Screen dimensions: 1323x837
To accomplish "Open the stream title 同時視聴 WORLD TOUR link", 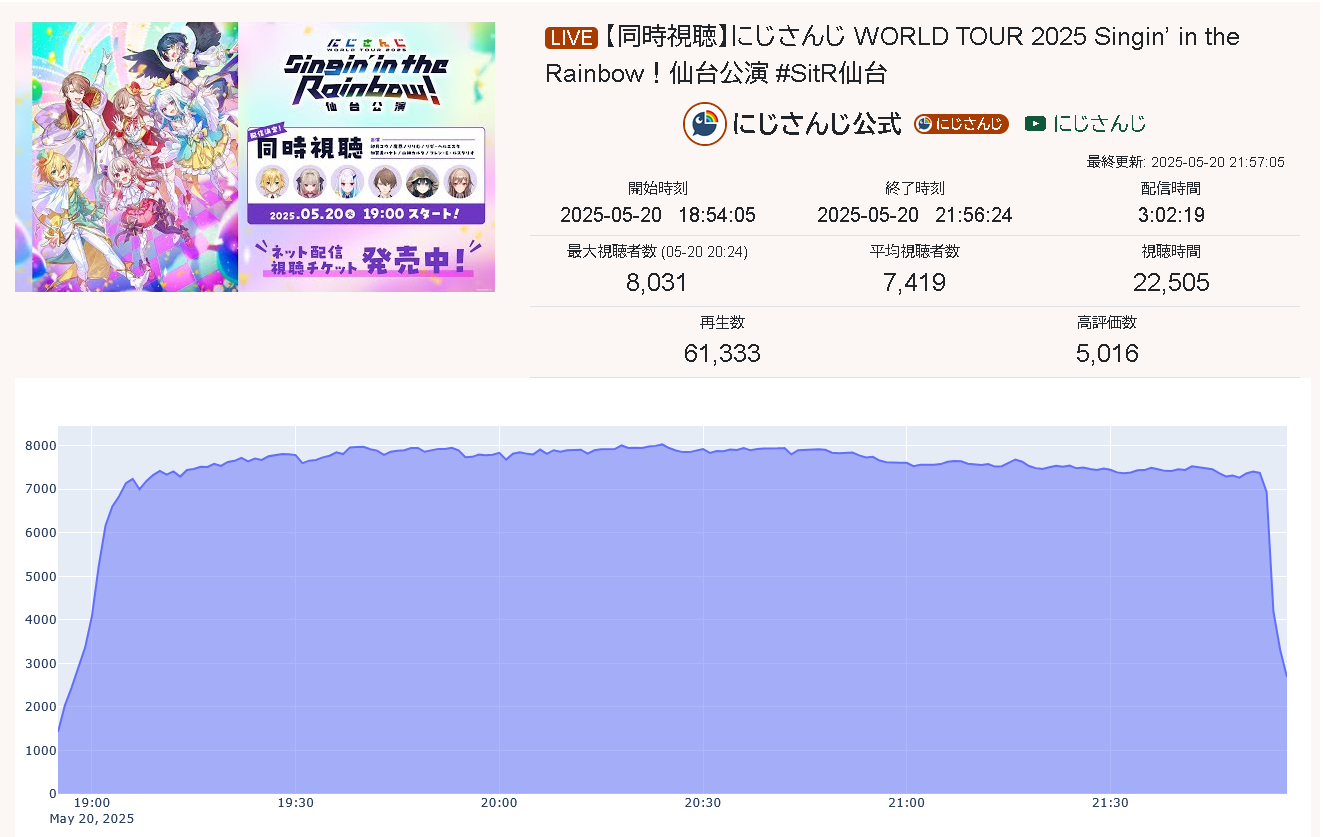I will [892, 55].
